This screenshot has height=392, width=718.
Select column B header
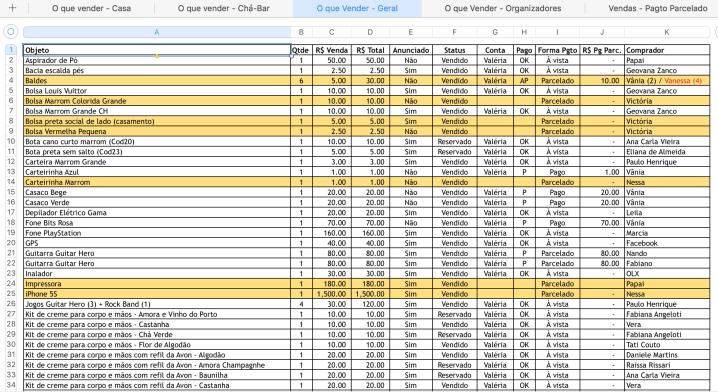(301, 32)
